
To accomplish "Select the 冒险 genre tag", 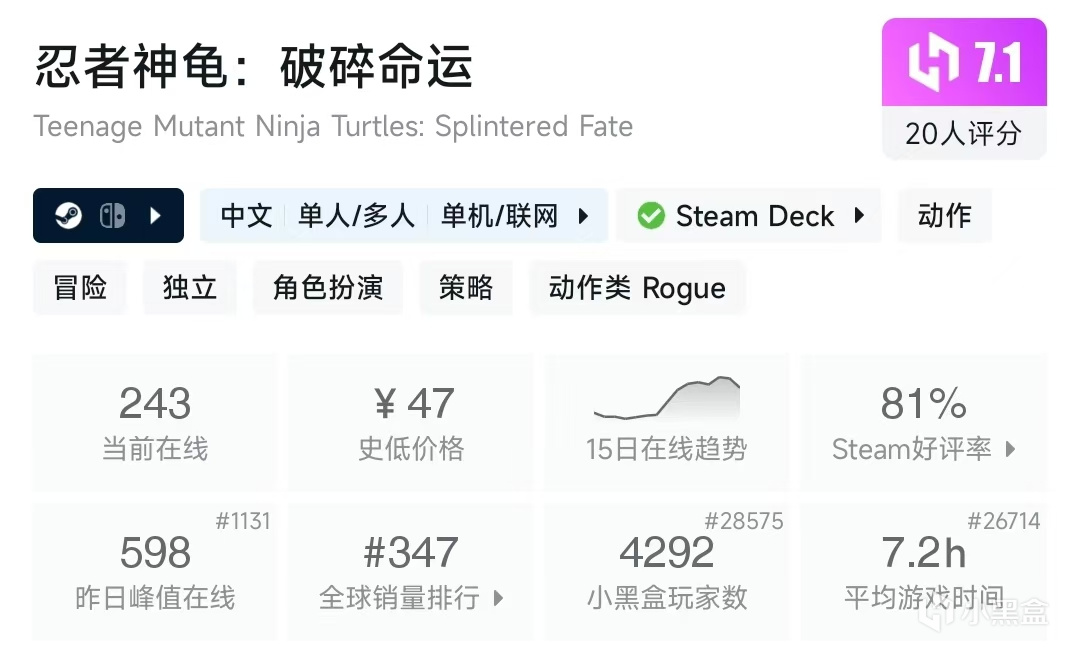I will (x=80, y=288).
